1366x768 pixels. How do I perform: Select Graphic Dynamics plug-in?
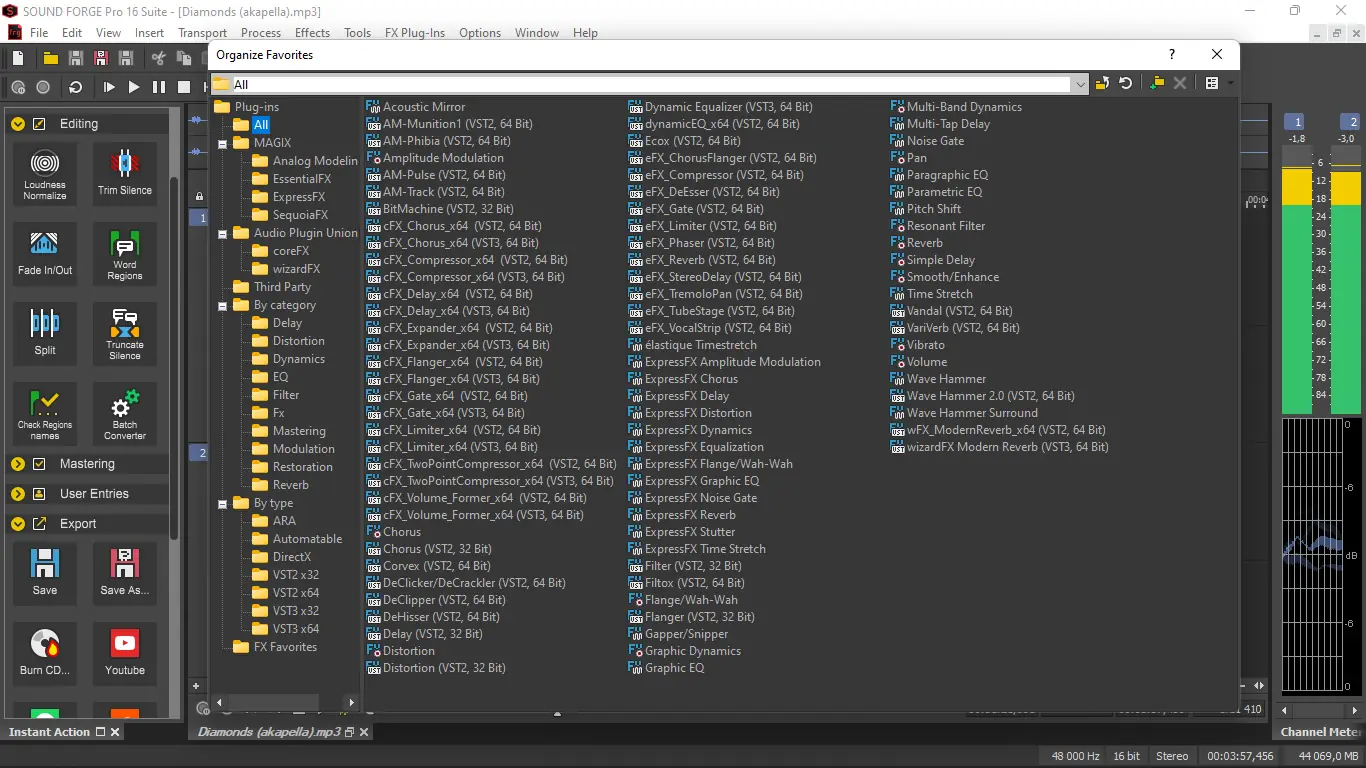coord(685,651)
